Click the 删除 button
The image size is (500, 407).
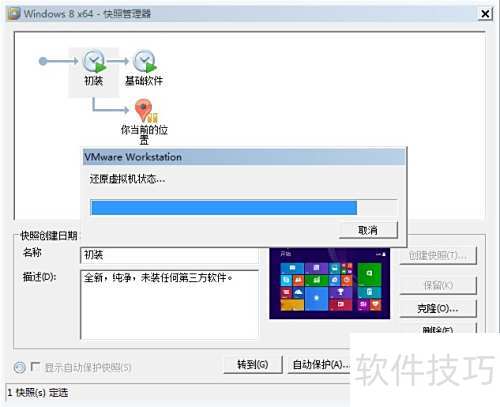pyautogui.click(x=438, y=328)
